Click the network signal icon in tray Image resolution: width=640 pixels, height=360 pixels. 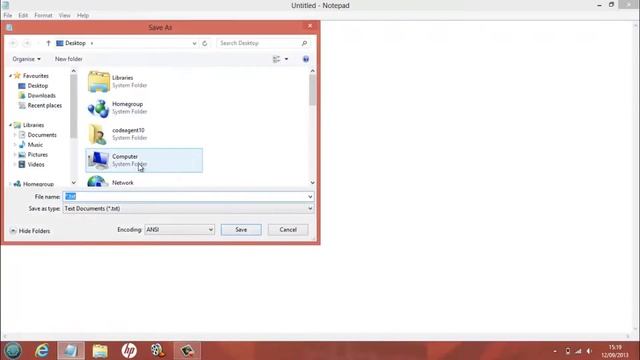[x=578, y=351]
